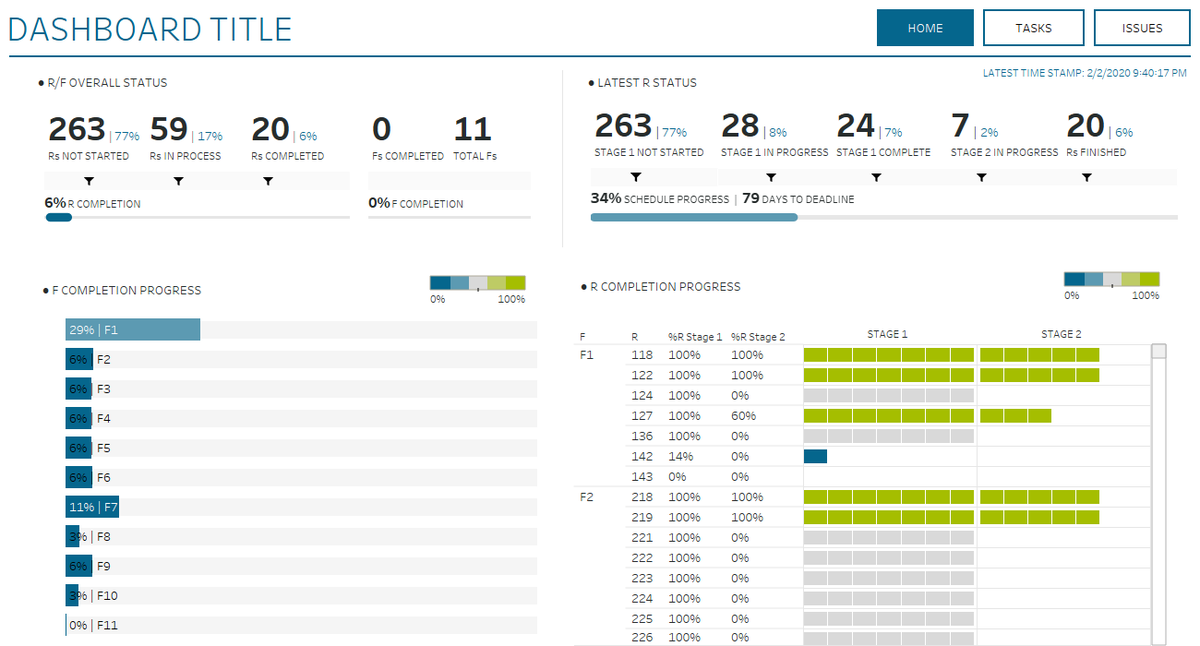Click filter icon under Rs IN PROCESS
The height and width of the screenshot is (646, 1200).
[179, 181]
